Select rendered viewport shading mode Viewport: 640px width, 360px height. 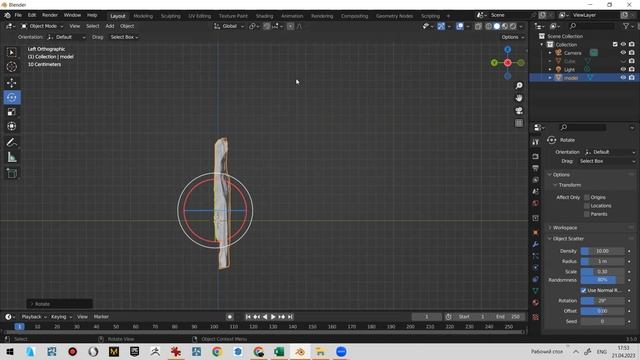(x=513, y=26)
